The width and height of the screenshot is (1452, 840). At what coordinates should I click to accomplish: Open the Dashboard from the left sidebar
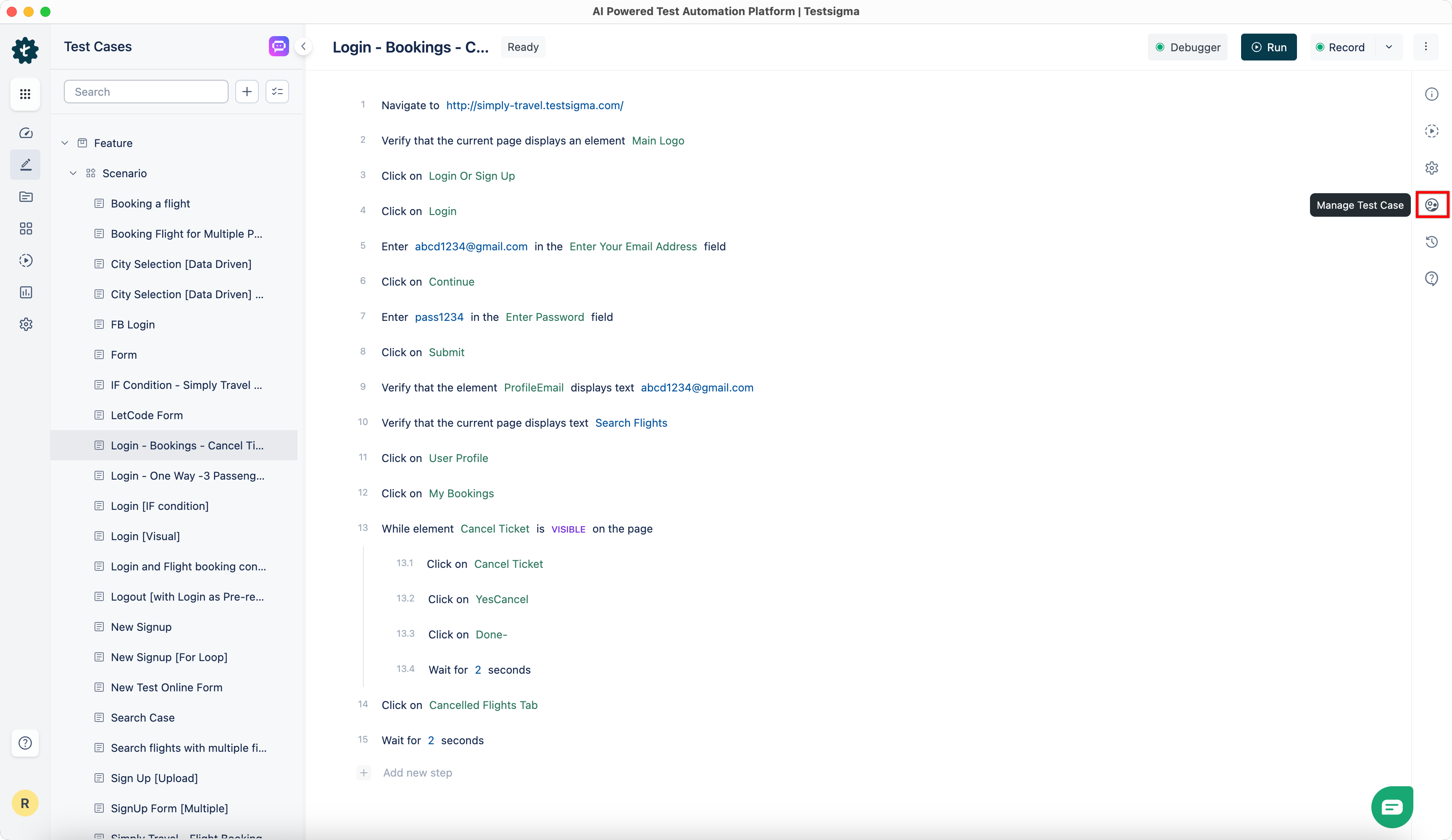click(25, 133)
